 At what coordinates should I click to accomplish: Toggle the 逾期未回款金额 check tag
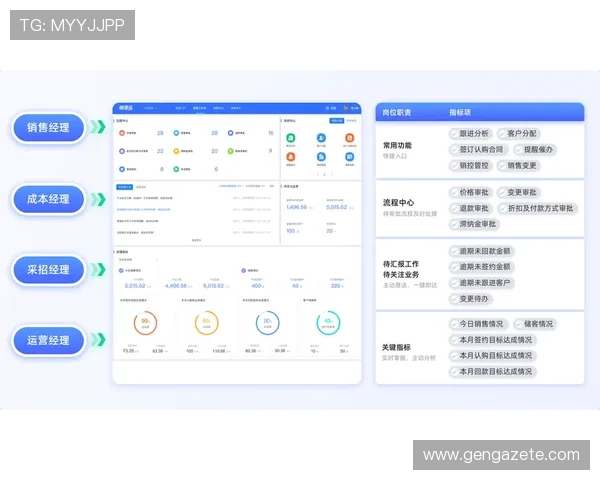481,251
